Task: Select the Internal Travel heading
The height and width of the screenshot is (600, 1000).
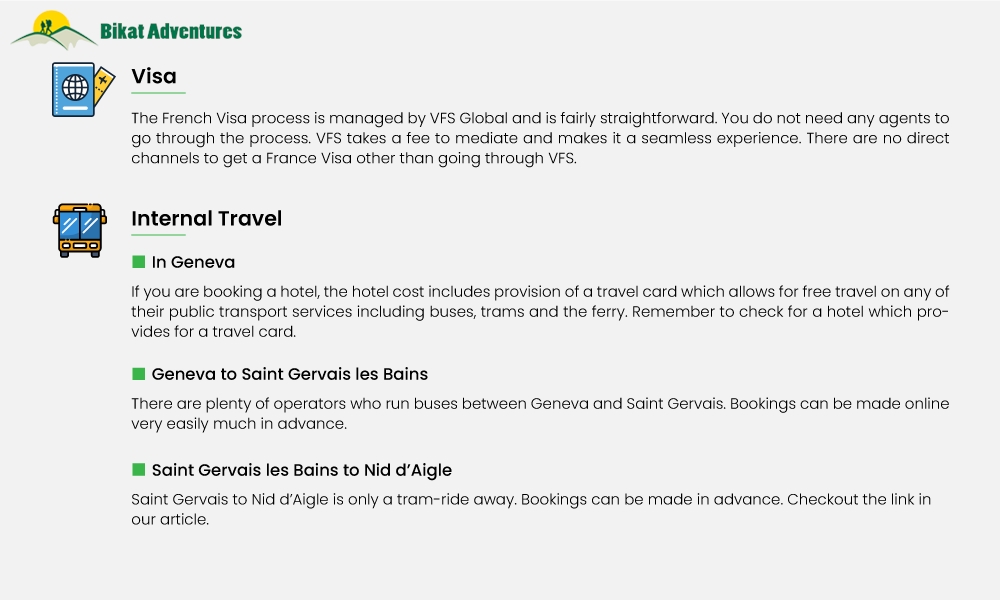Action: (207, 219)
